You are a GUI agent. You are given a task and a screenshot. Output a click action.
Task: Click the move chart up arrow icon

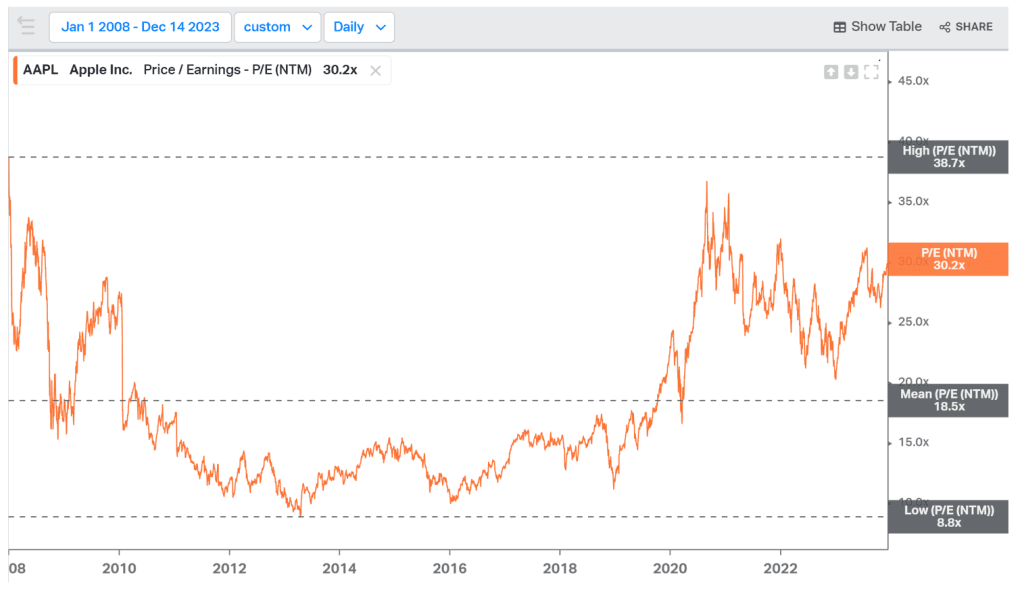tap(831, 72)
